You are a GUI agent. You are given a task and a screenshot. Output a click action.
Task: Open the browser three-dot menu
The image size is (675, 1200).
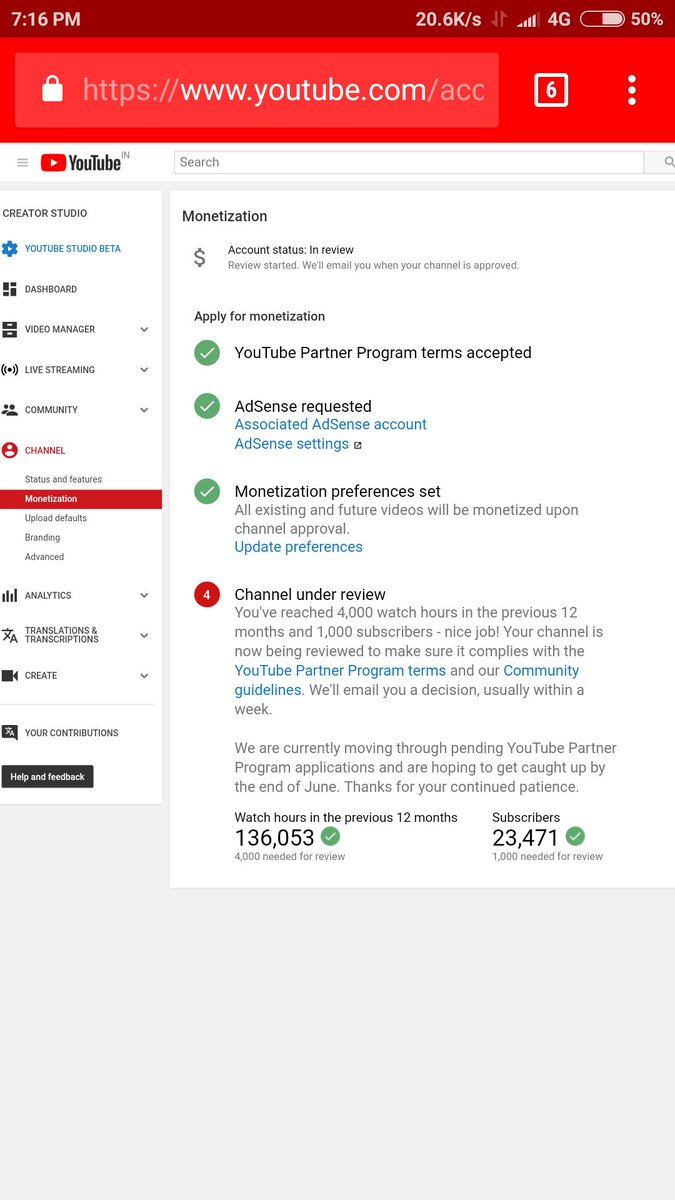[x=632, y=90]
